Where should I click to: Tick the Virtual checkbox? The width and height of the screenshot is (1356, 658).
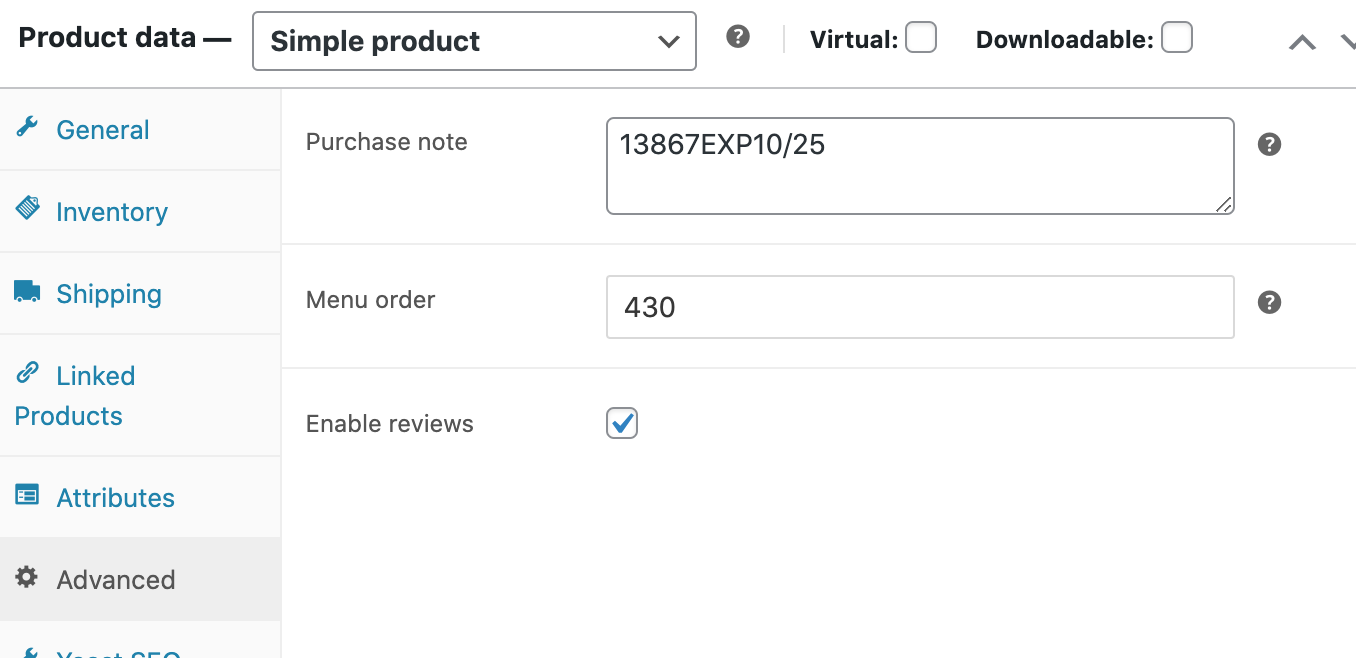pyautogui.click(x=921, y=38)
